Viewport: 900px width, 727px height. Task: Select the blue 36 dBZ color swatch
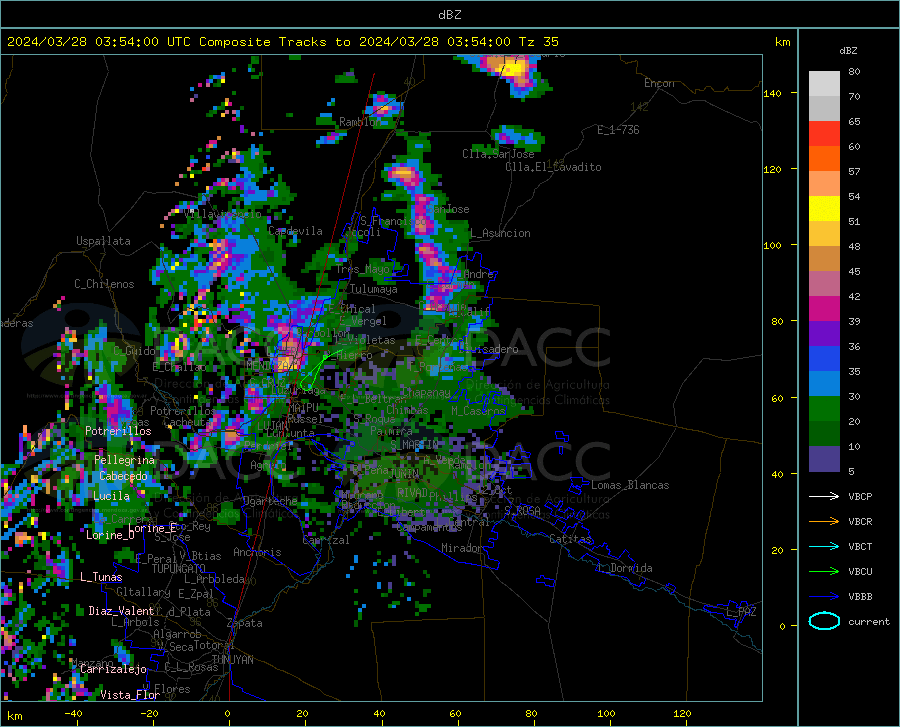(824, 359)
